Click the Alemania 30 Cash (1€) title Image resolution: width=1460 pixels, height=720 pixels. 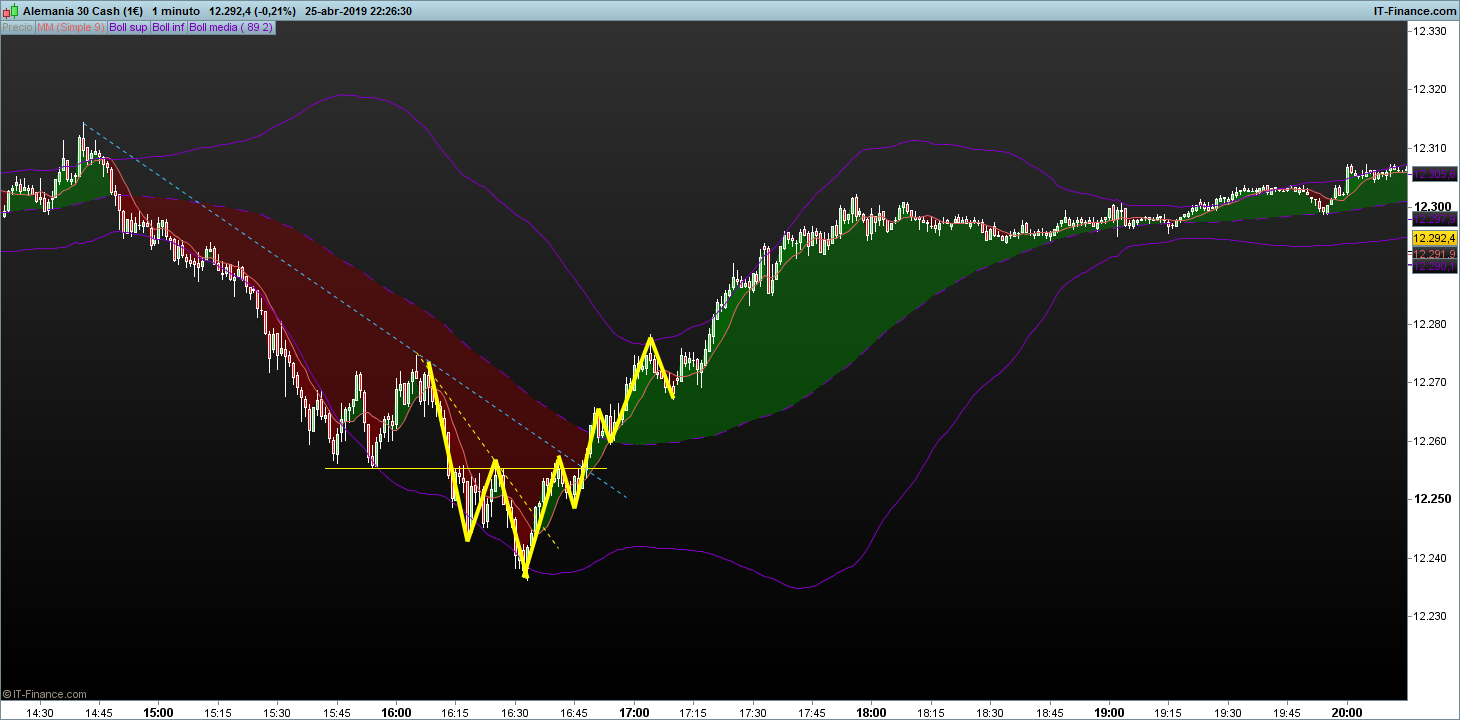[x=83, y=11]
